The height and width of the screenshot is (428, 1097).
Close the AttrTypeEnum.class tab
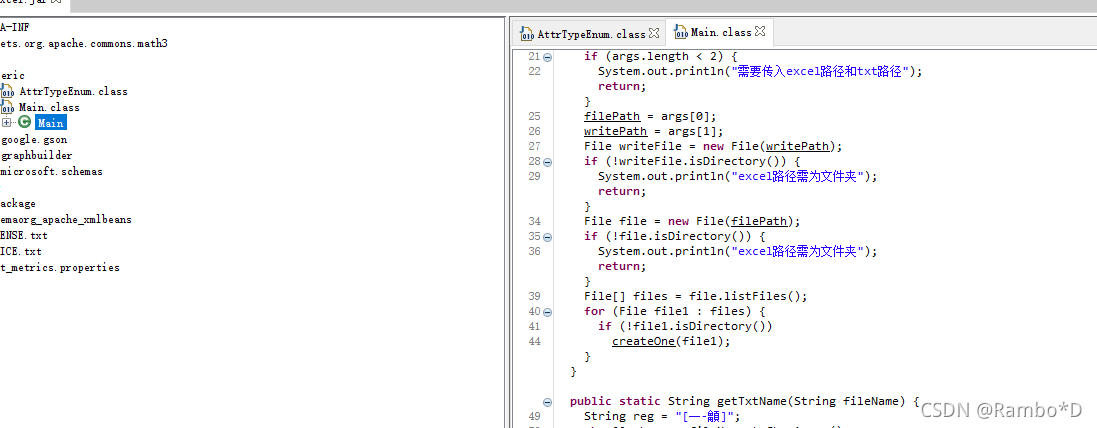coord(654,33)
